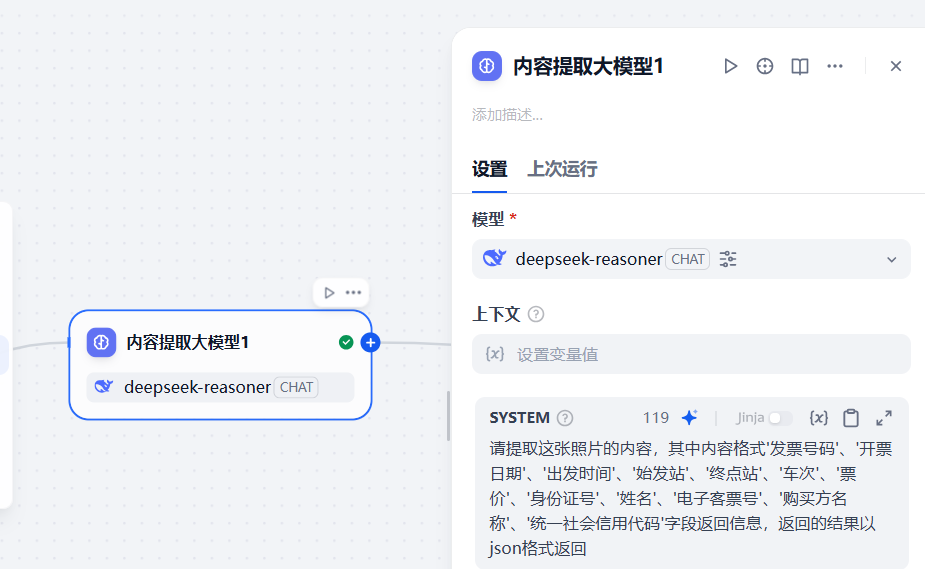Expand the SYSTEM prompt editor to fullscreen
This screenshot has width=925, height=569.
884,417
